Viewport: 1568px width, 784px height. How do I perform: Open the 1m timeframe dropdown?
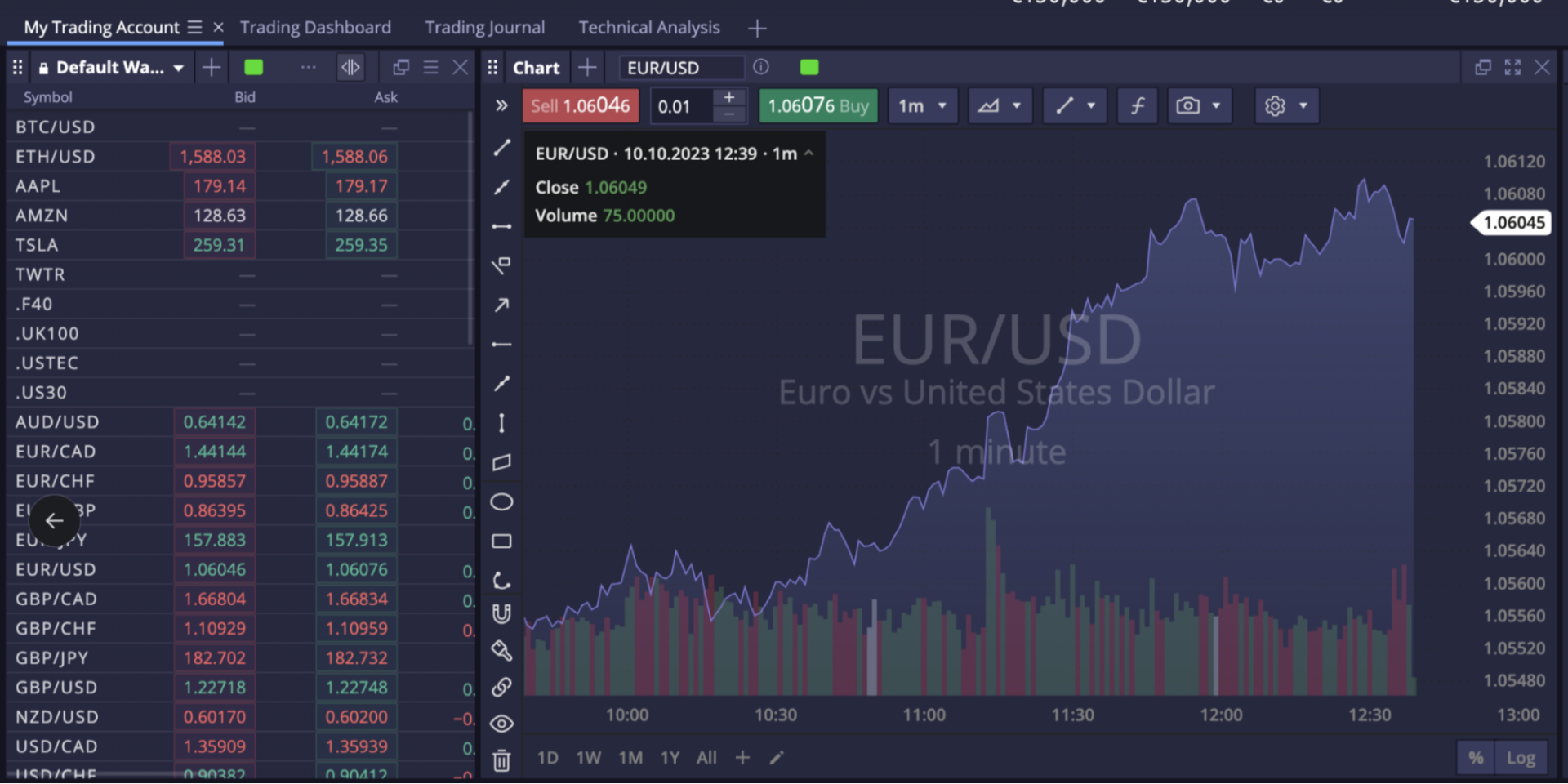[x=923, y=105]
